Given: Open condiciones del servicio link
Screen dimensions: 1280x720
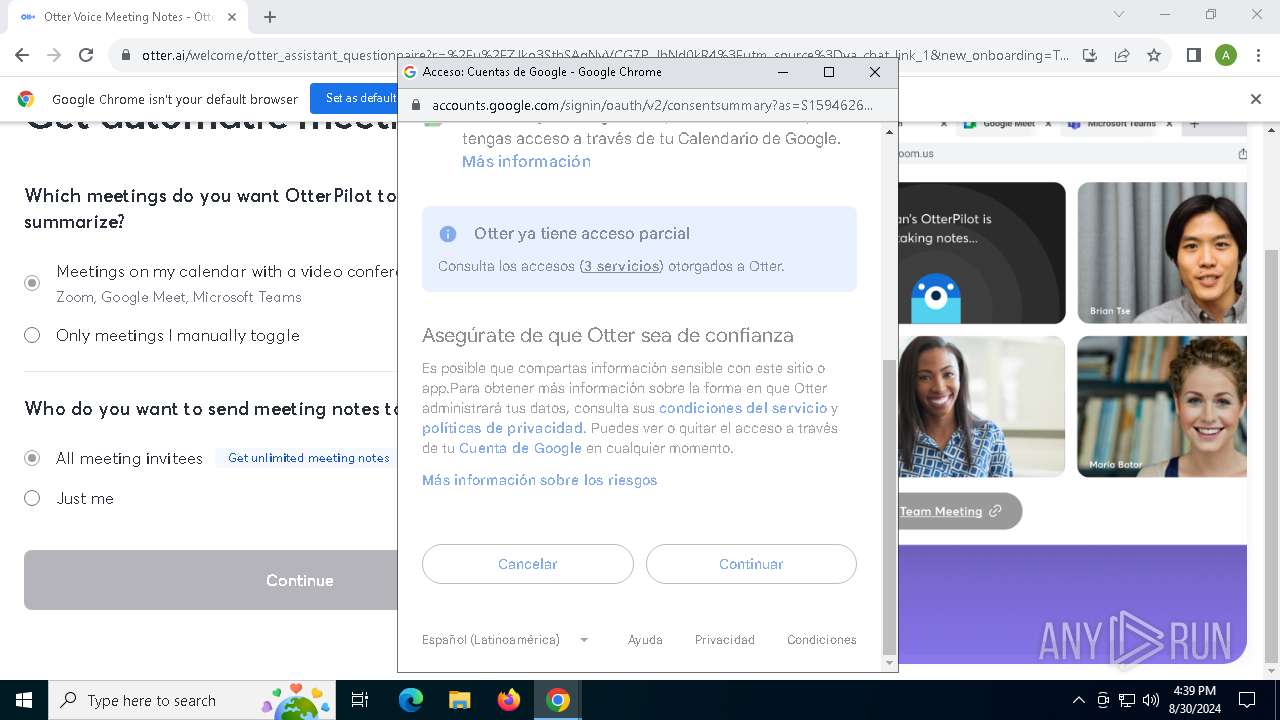Looking at the screenshot, I should [x=743, y=408].
